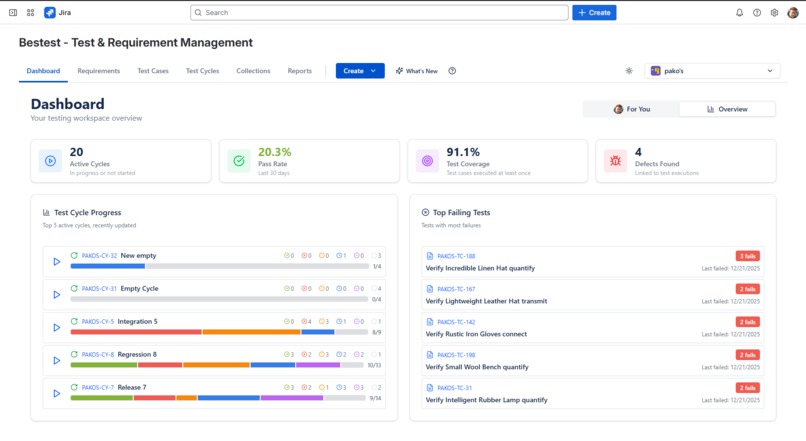Click the Test Coverage target icon
This screenshot has height=441, width=806.
pyautogui.click(x=427, y=161)
